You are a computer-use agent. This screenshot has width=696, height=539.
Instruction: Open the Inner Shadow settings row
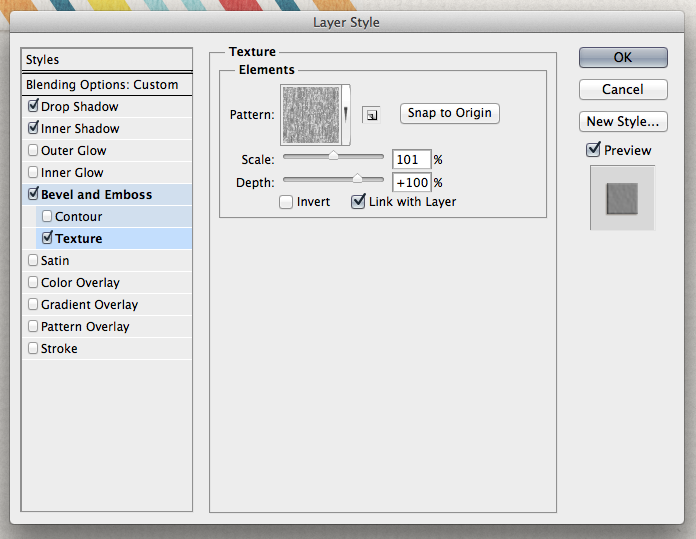107,129
